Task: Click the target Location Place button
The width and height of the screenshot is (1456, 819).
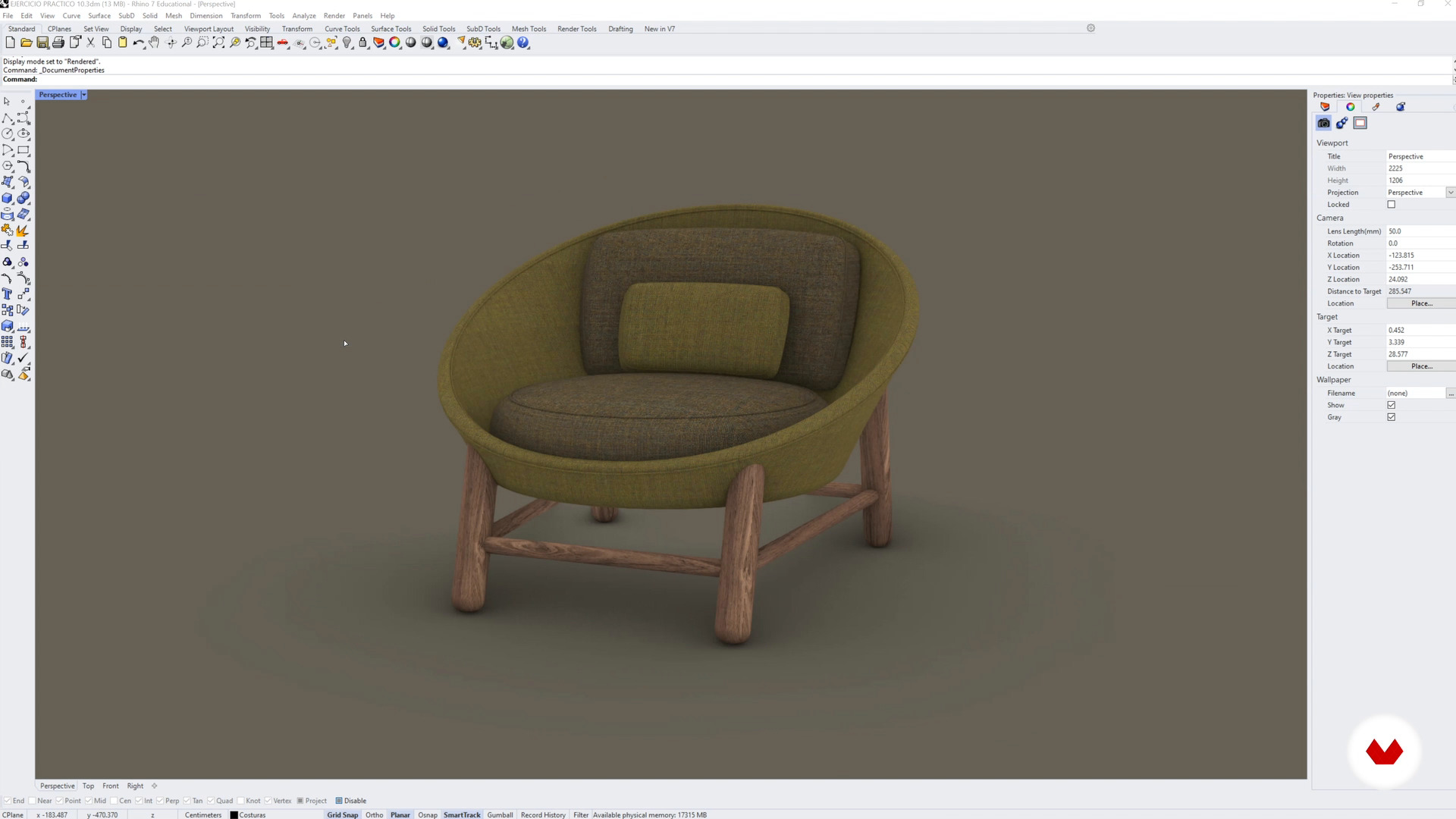Action: [1421, 366]
